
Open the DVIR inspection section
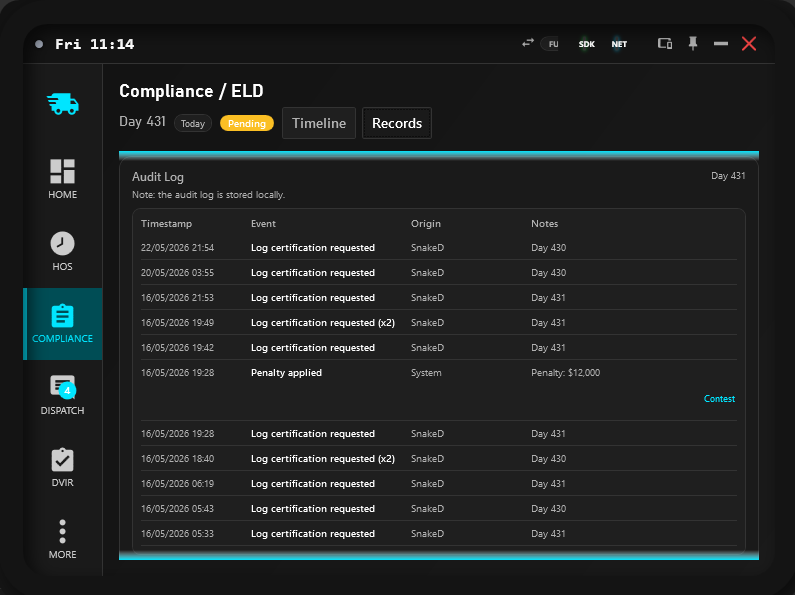pyautogui.click(x=62, y=468)
